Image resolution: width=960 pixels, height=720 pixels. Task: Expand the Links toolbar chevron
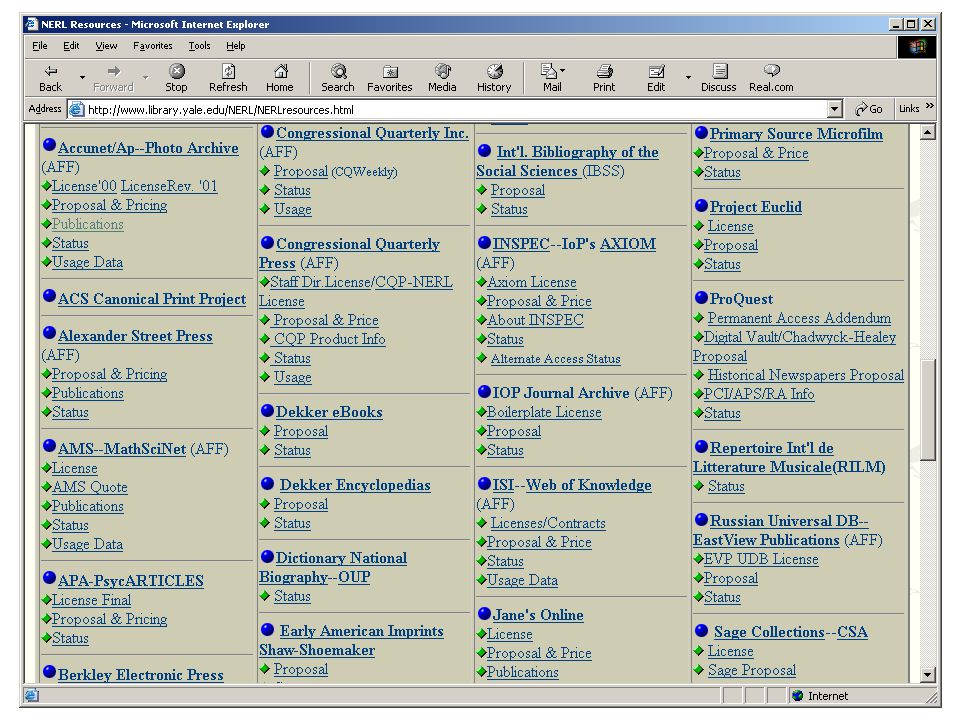[930, 106]
